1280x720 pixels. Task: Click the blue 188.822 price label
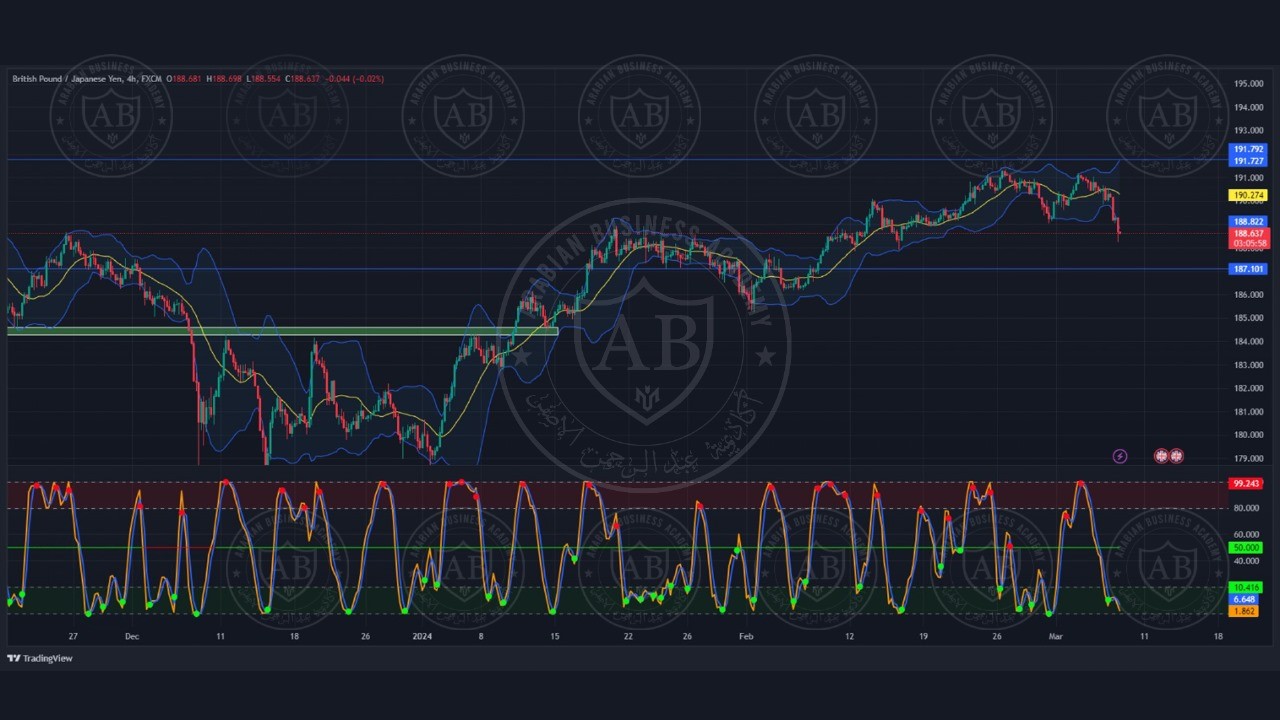1248,222
